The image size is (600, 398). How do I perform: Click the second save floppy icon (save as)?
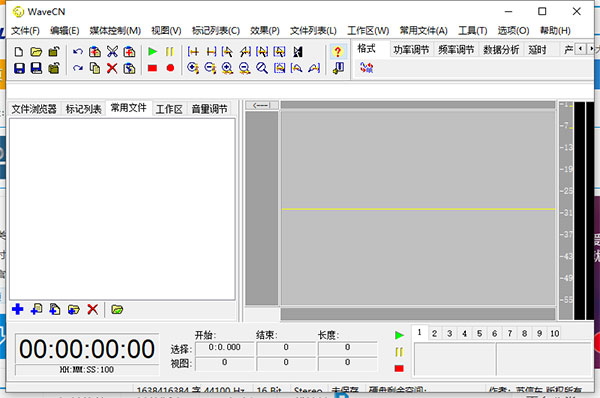pyautogui.click(x=36, y=69)
